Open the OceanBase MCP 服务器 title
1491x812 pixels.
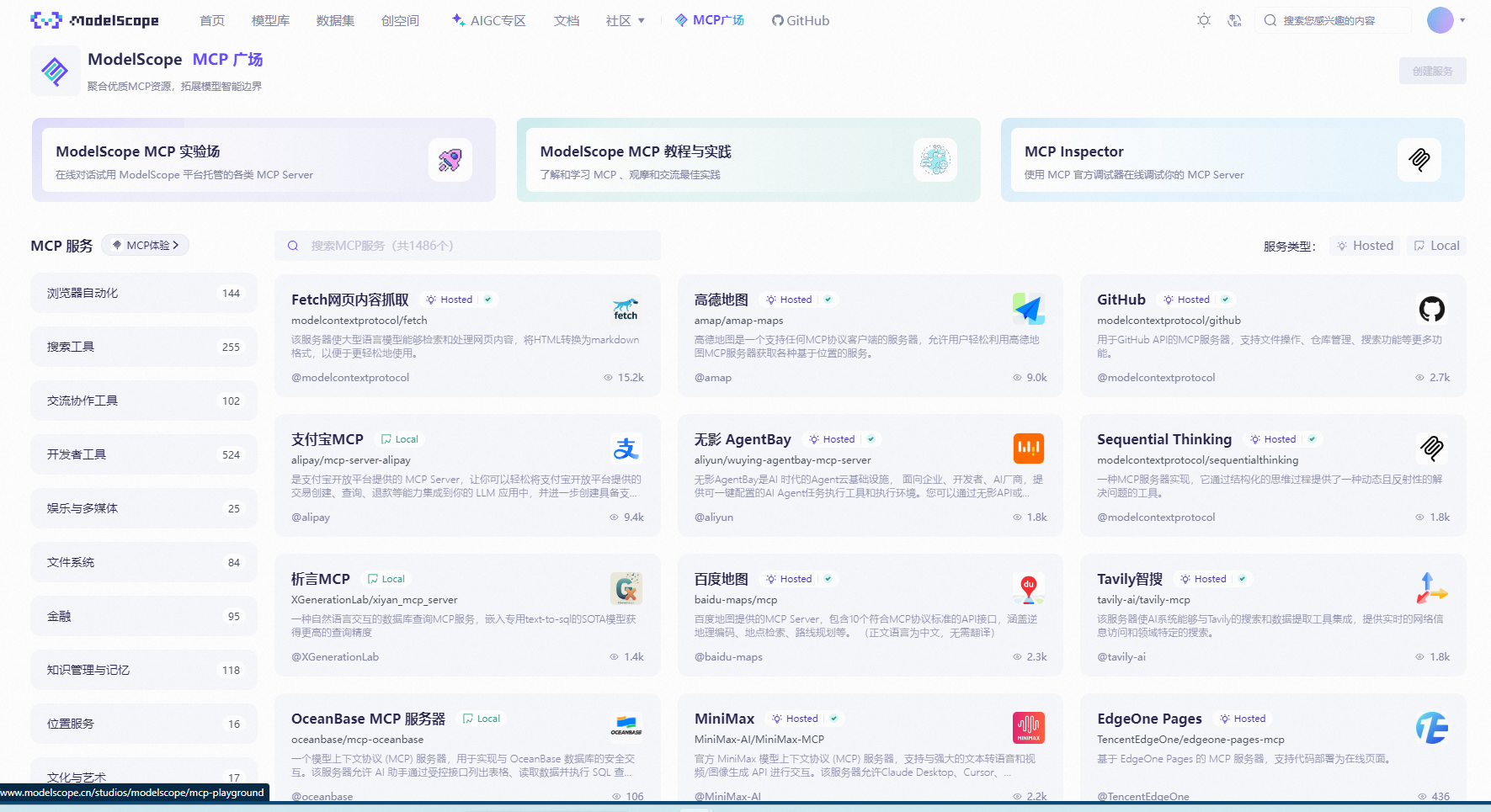click(368, 719)
